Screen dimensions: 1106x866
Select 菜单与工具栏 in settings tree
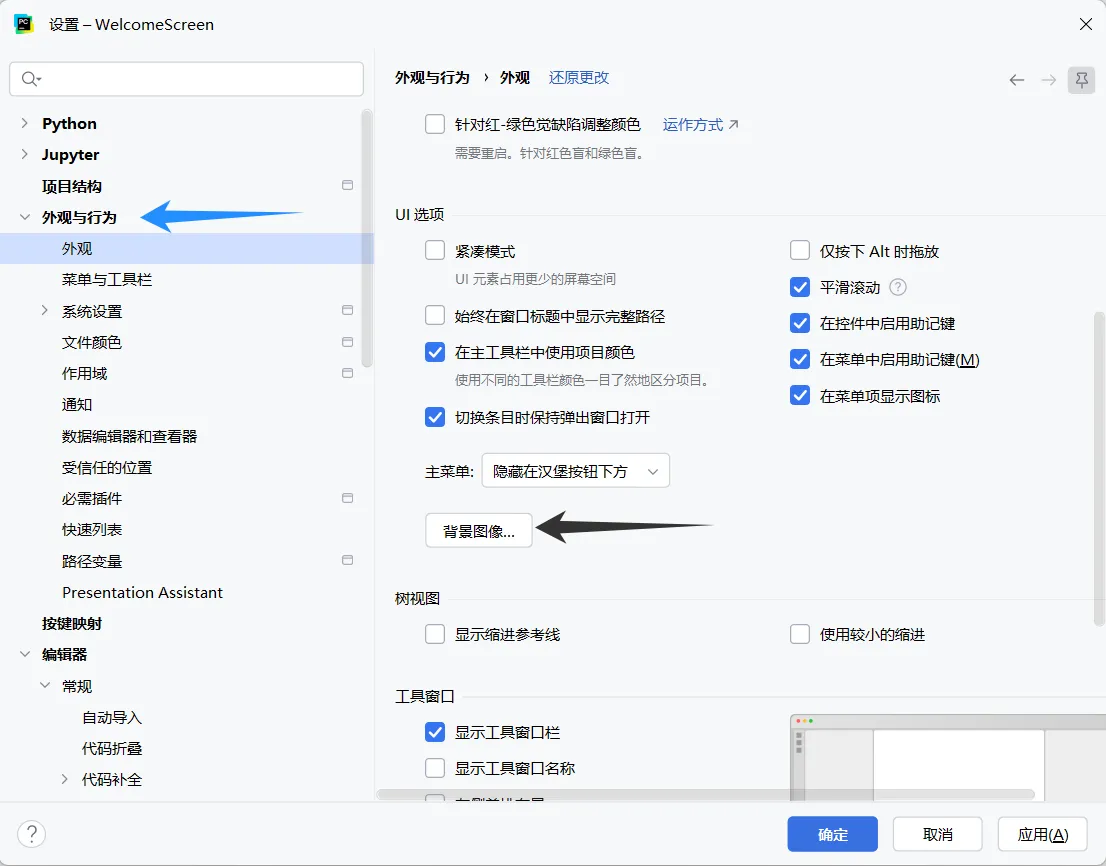(x=107, y=280)
